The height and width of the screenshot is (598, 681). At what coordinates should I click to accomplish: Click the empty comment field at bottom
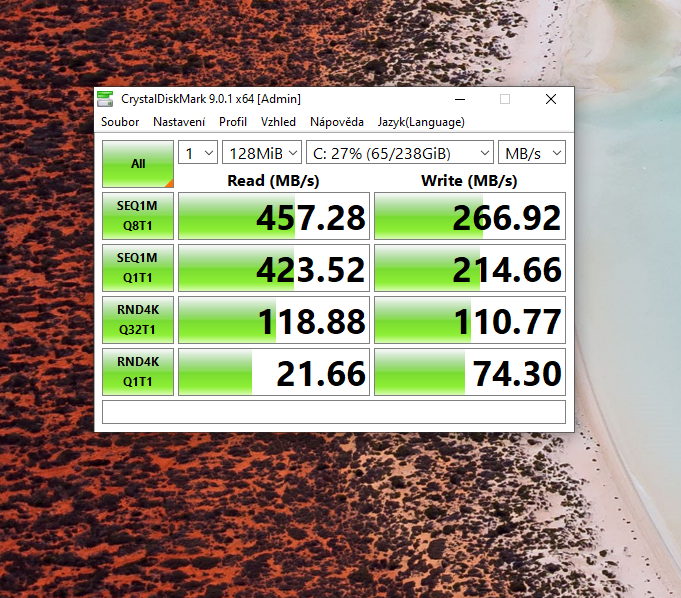point(334,412)
